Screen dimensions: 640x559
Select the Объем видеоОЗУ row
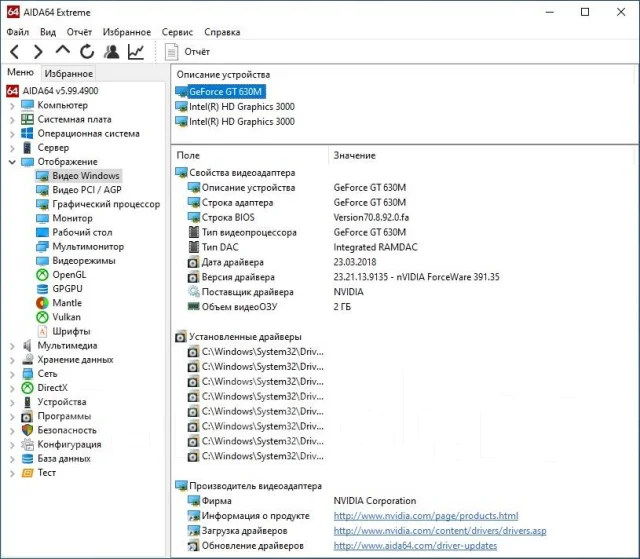click(269, 307)
